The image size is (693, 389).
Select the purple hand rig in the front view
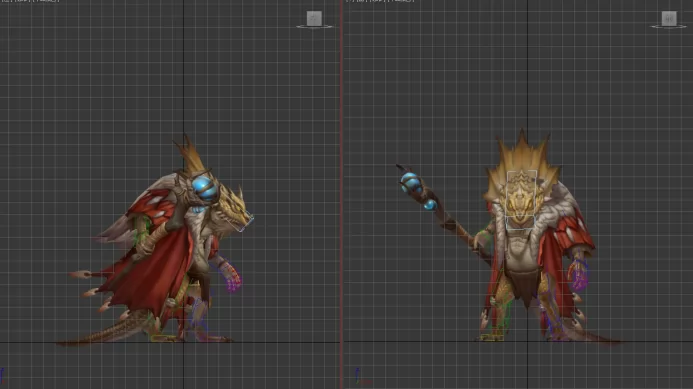point(578,275)
